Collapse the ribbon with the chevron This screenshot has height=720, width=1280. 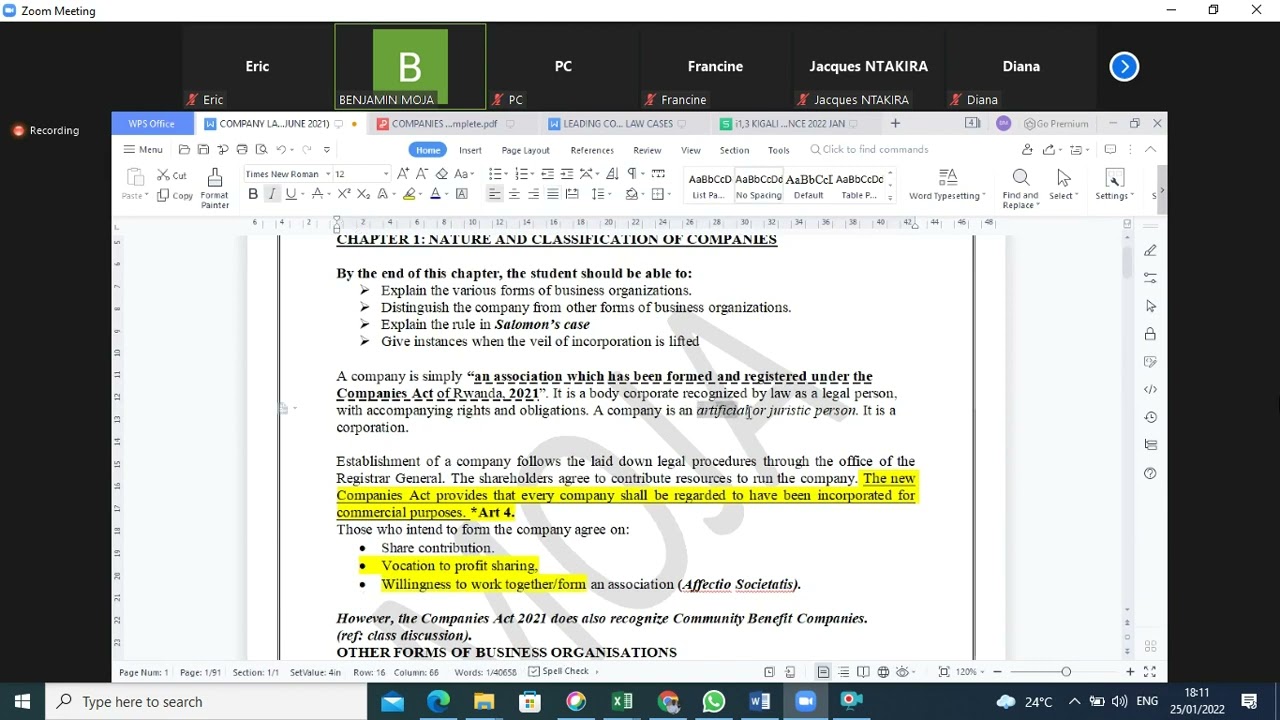pos(1150,150)
